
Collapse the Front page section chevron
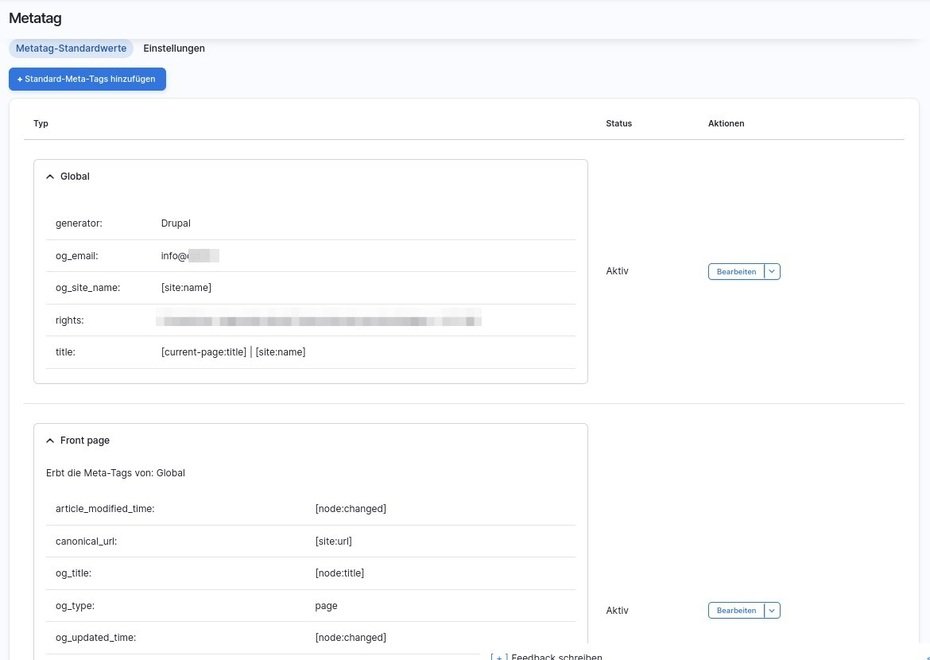coord(50,440)
